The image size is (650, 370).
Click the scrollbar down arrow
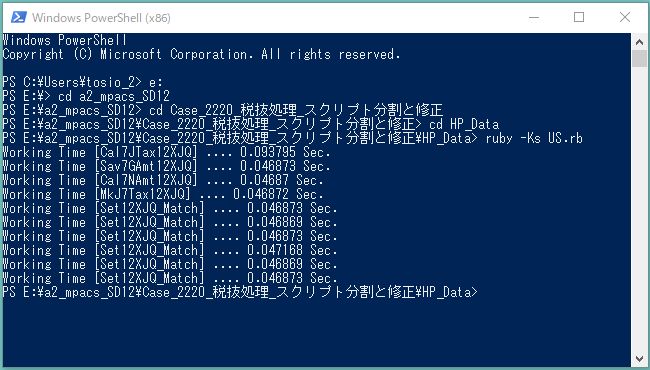[639, 358]
